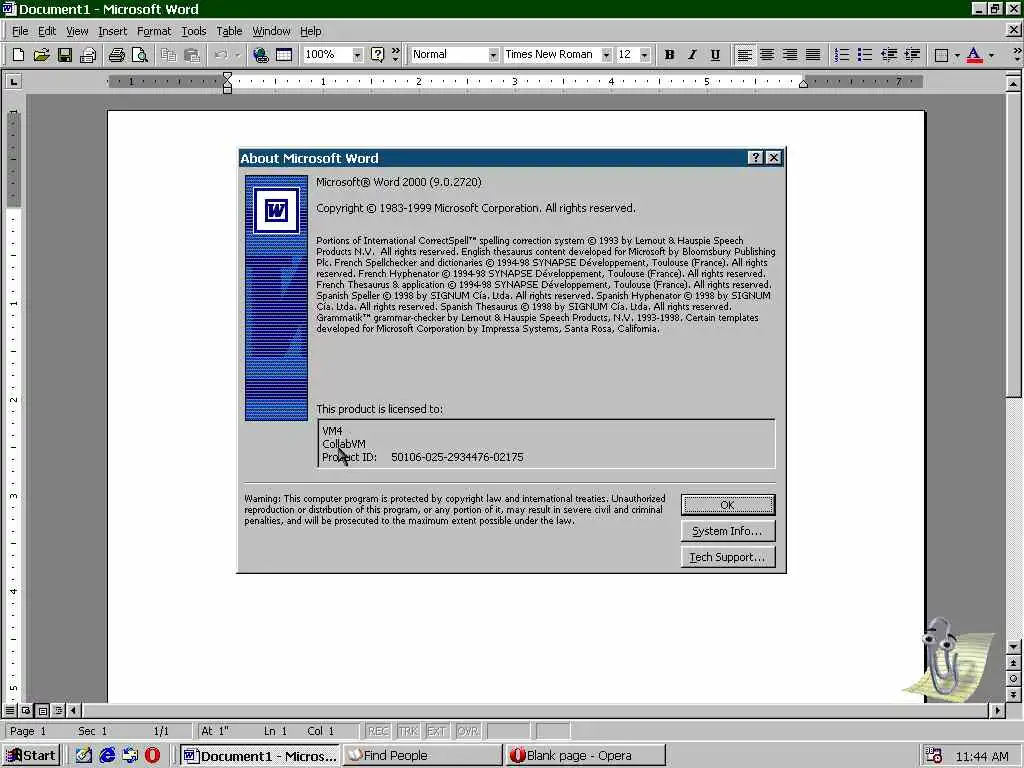Apply red font color icon
The image size is (1024, 768).
tap(974, 55)
